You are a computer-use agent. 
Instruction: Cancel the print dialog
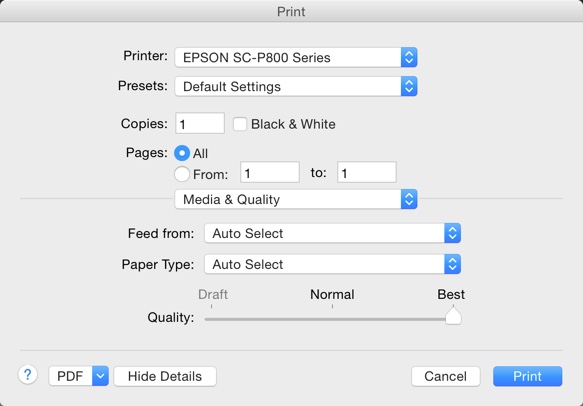tap(446, 376)
